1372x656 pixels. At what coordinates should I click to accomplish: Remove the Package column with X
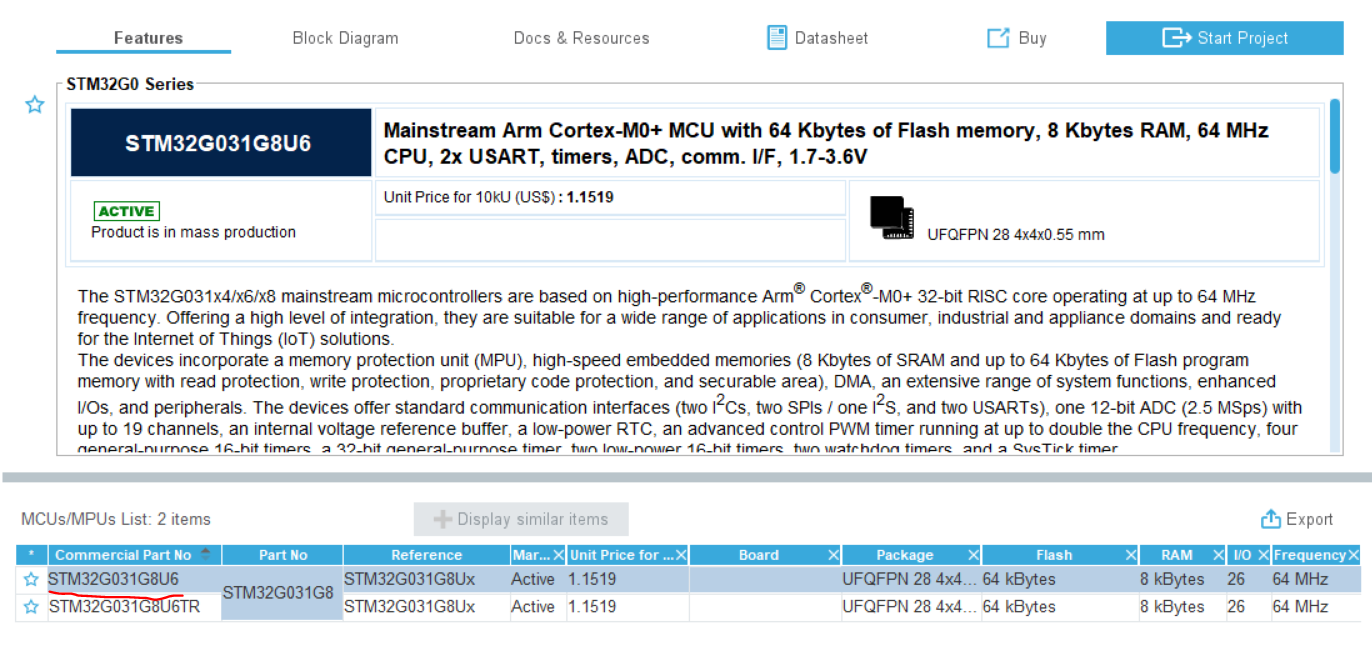point(973,555)
